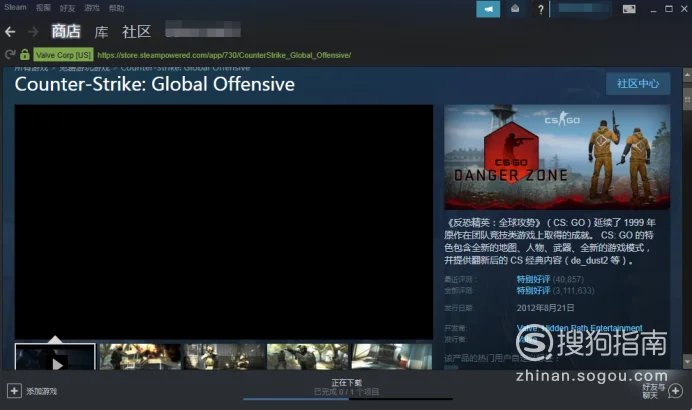The height and width of the screenshot is (410, 692).
Task: Click the 社区中心 button
Action: coord(638,83)
